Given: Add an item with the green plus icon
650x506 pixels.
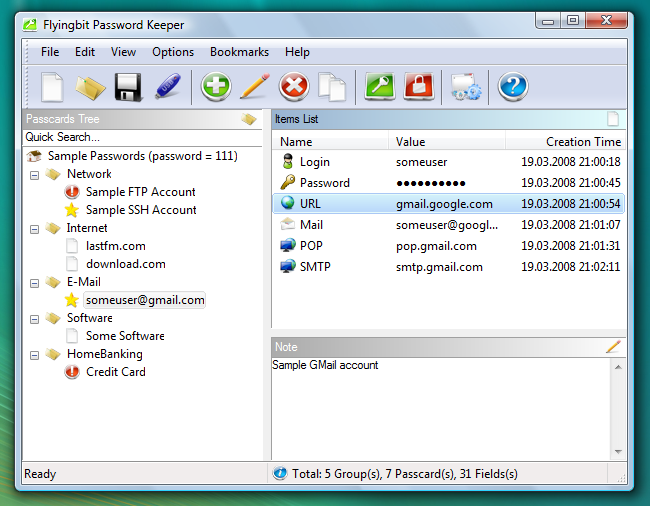Looking at the screenshot, I should (216, 87).
